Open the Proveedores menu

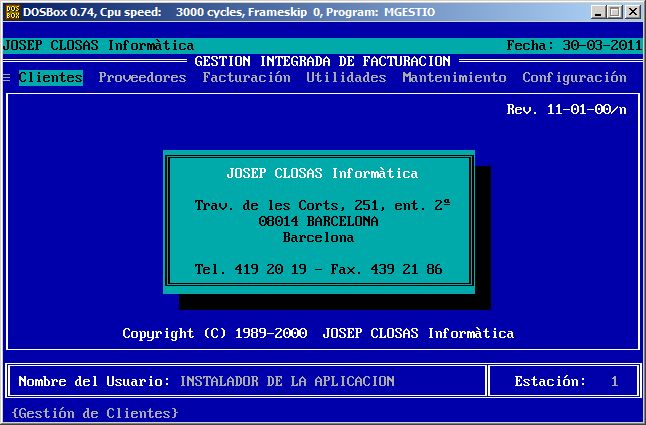pyautogui.click(x=142, y=78)
